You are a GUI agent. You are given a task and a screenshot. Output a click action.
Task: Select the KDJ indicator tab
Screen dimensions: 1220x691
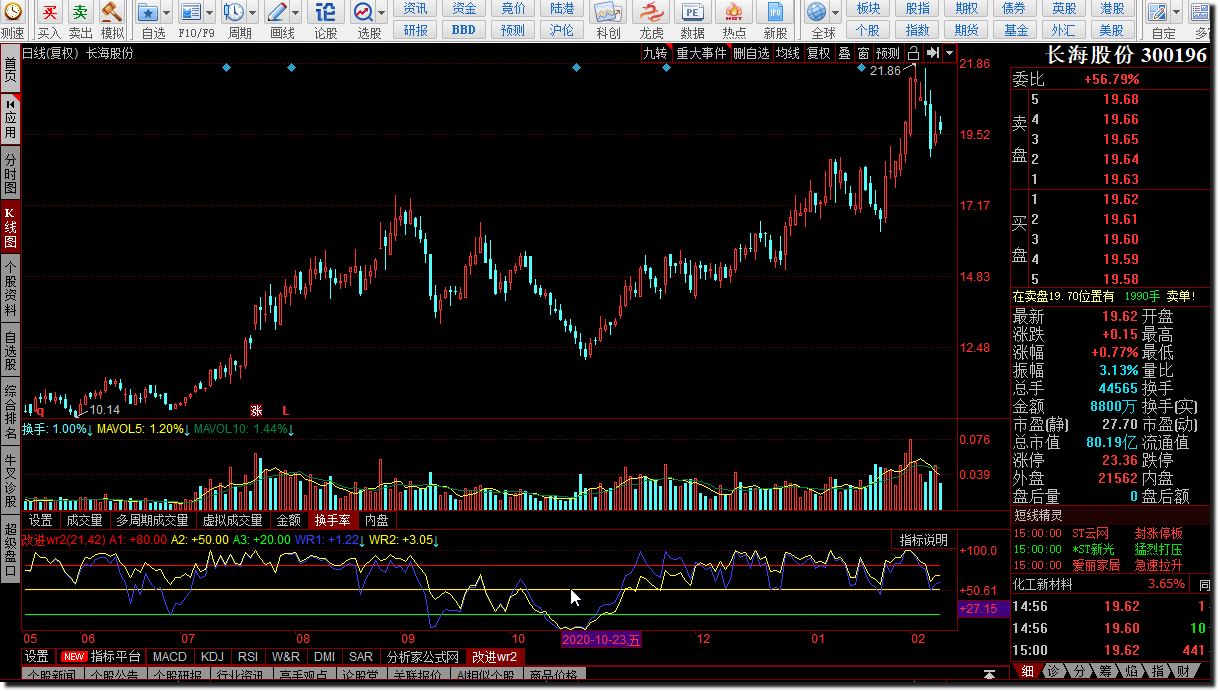click(x=212, y=657)
